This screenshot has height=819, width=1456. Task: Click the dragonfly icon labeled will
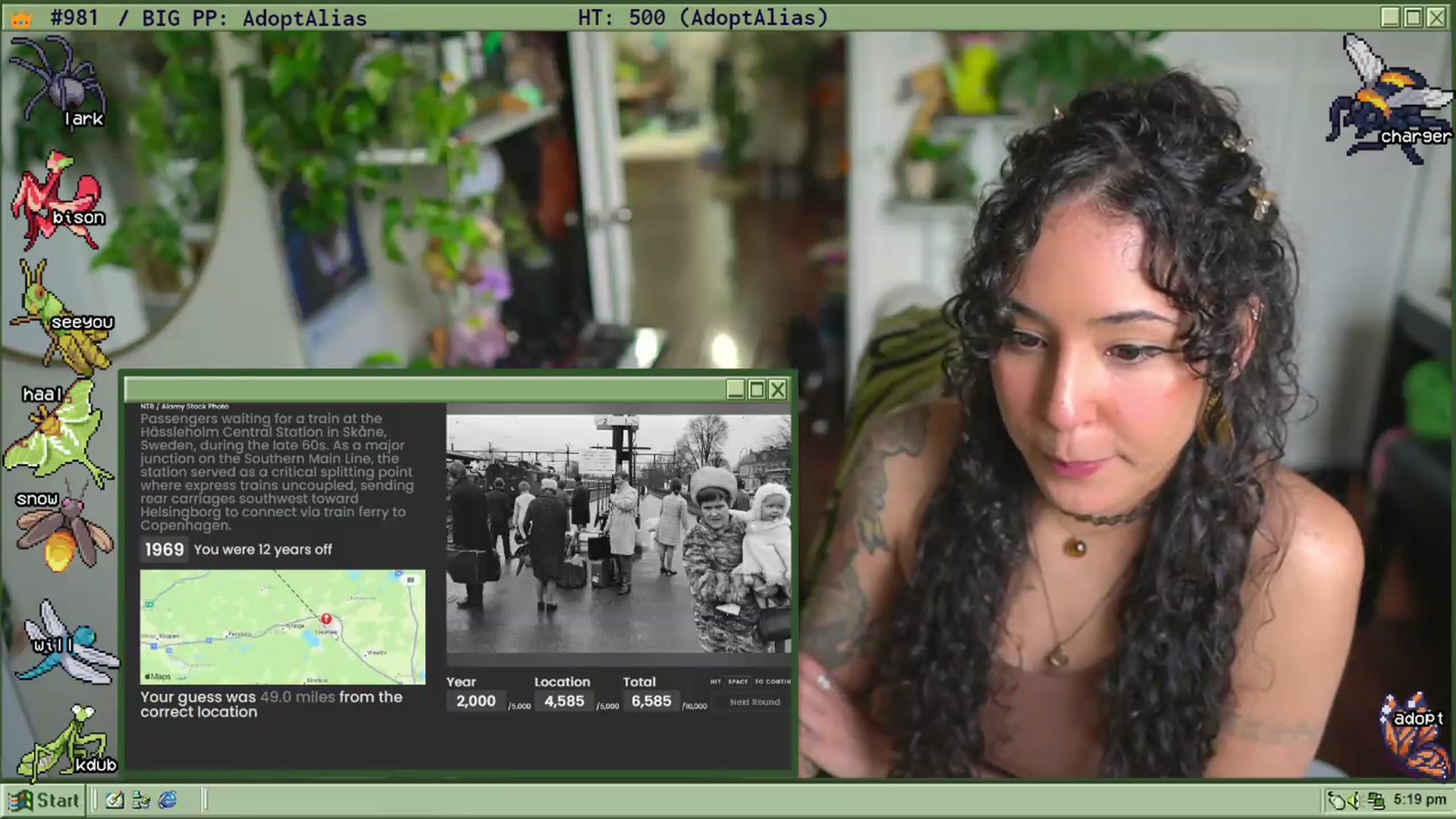click(x=68, y=642)
